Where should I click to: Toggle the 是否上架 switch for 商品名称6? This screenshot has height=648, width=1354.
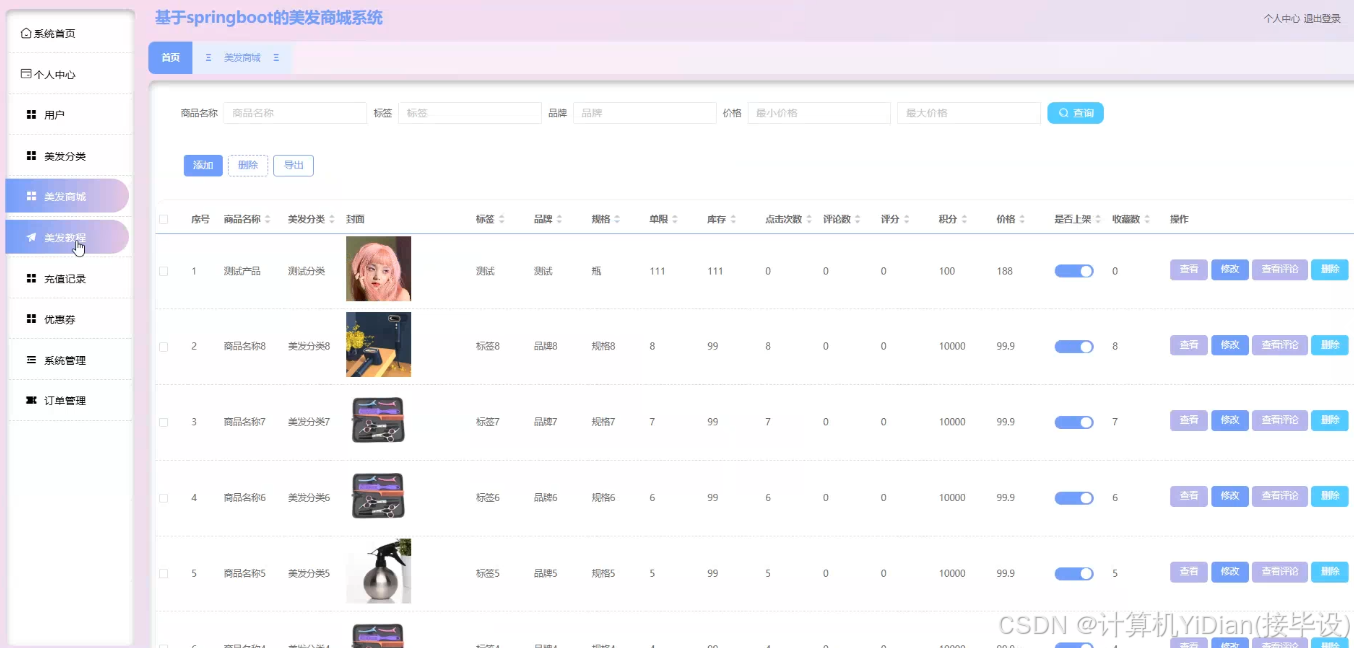coord(1074,497)
